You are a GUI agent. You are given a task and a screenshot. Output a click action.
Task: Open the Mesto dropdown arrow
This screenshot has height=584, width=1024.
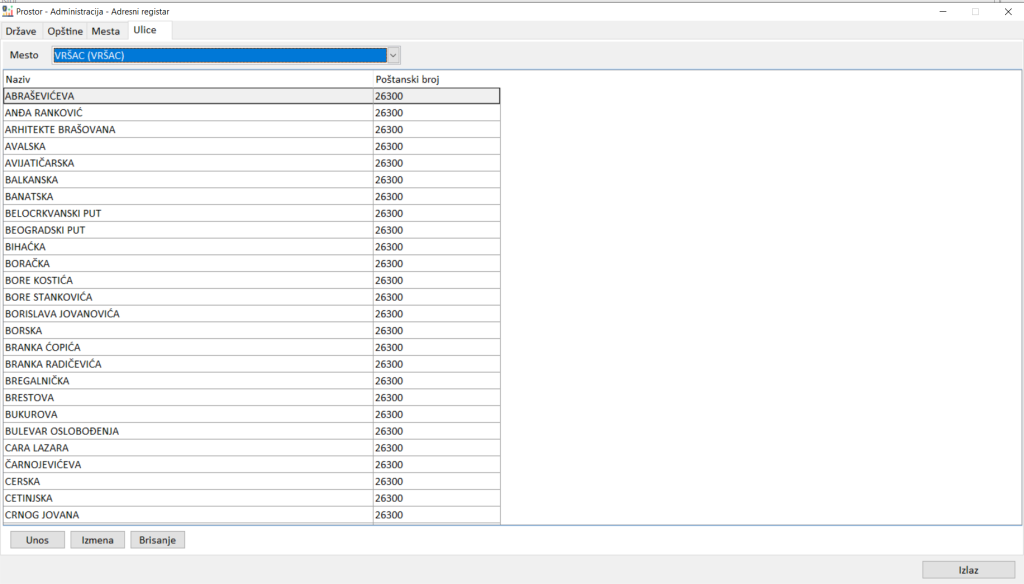(x=393, y=55)
